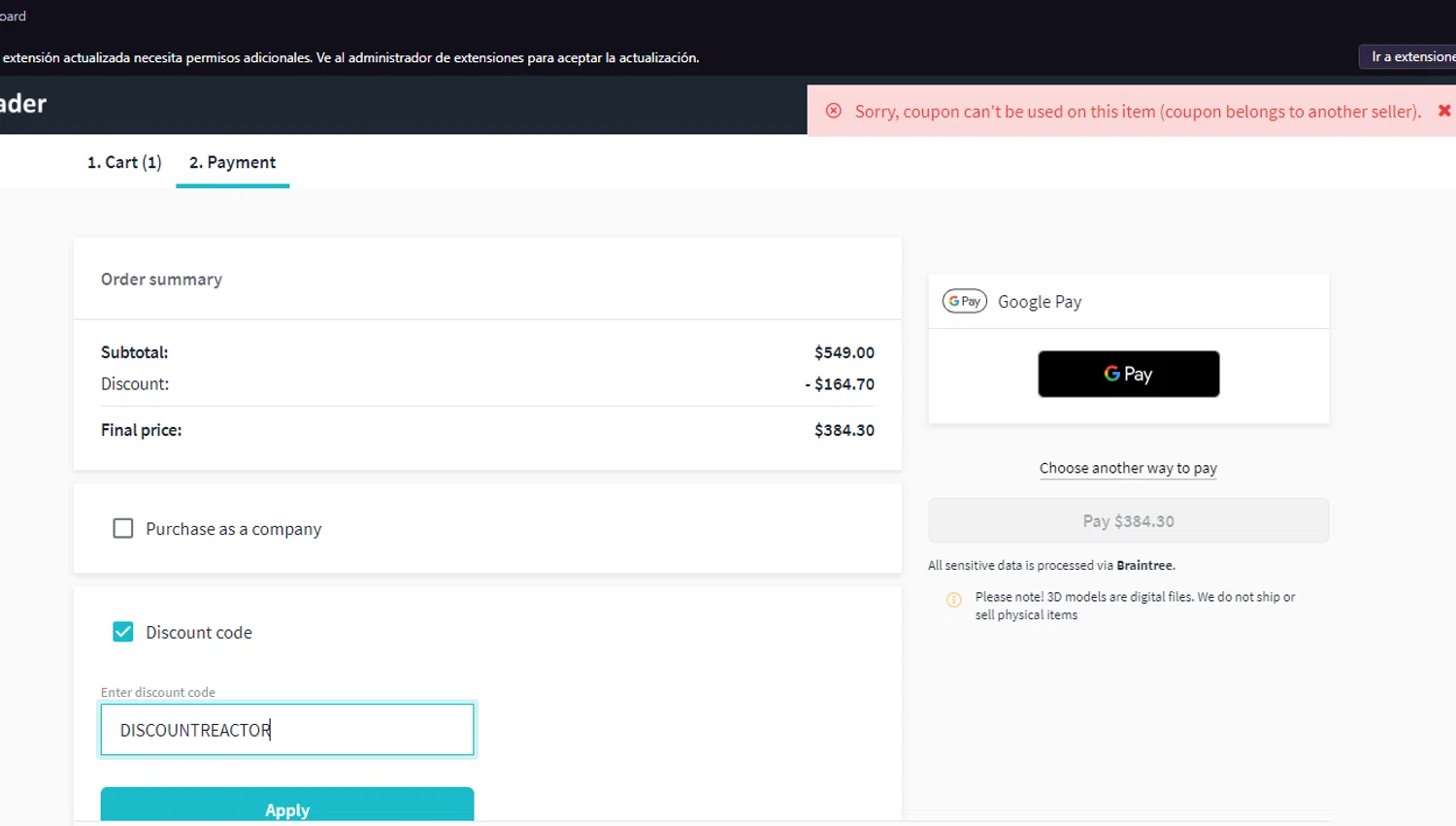This screenshot has height=826, width=1456.
Task: Click the Discount code label text
Action: [199, 633]
